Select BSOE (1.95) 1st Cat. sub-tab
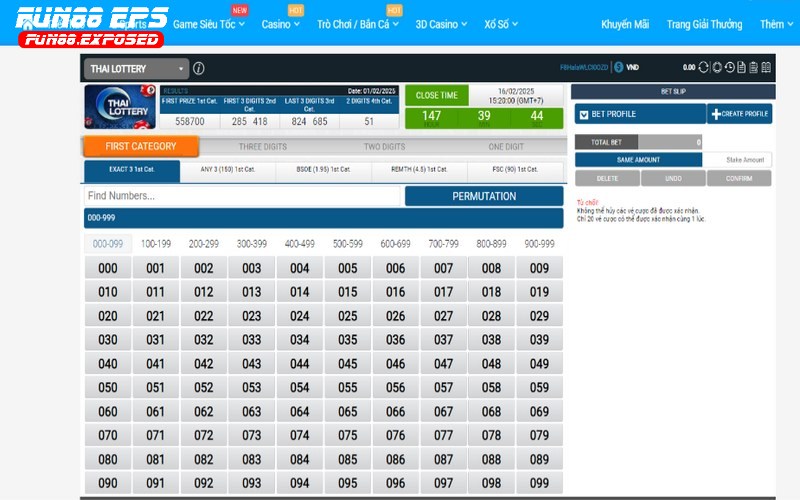The width and height of the screenshot is (800, 500). [x=323, y=170]
